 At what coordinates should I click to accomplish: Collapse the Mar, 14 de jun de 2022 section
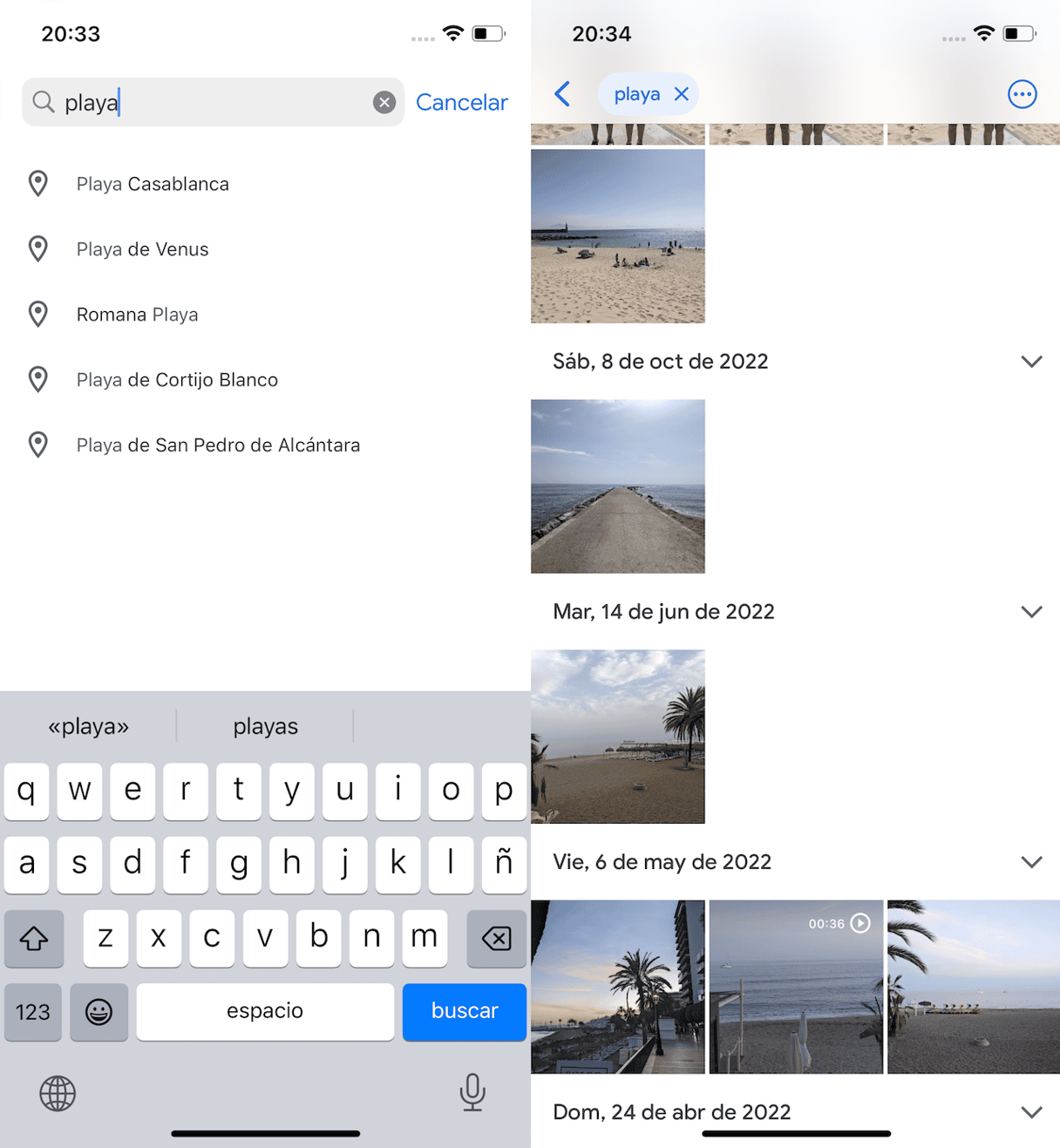1031,612
